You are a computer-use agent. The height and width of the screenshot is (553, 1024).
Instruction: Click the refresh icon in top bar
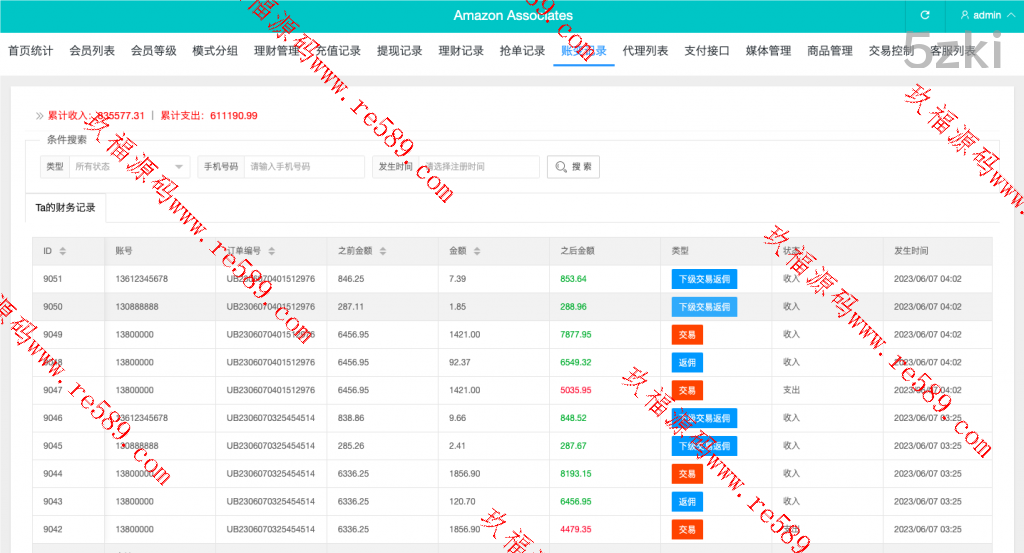point(925,15)
